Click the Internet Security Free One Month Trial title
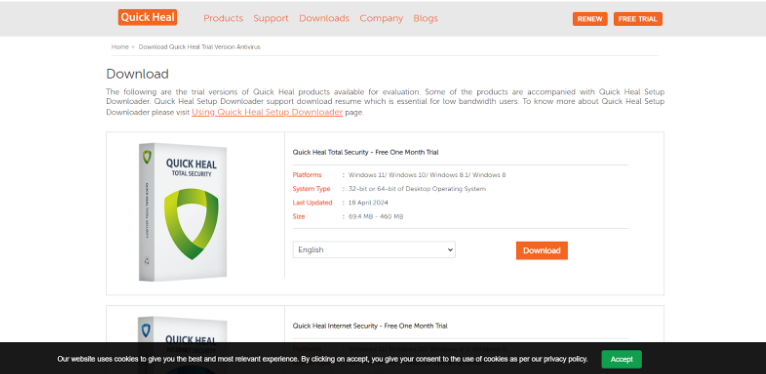Image resolution: width=766 pixels, height=374 pixels. [x=370, y=326]
